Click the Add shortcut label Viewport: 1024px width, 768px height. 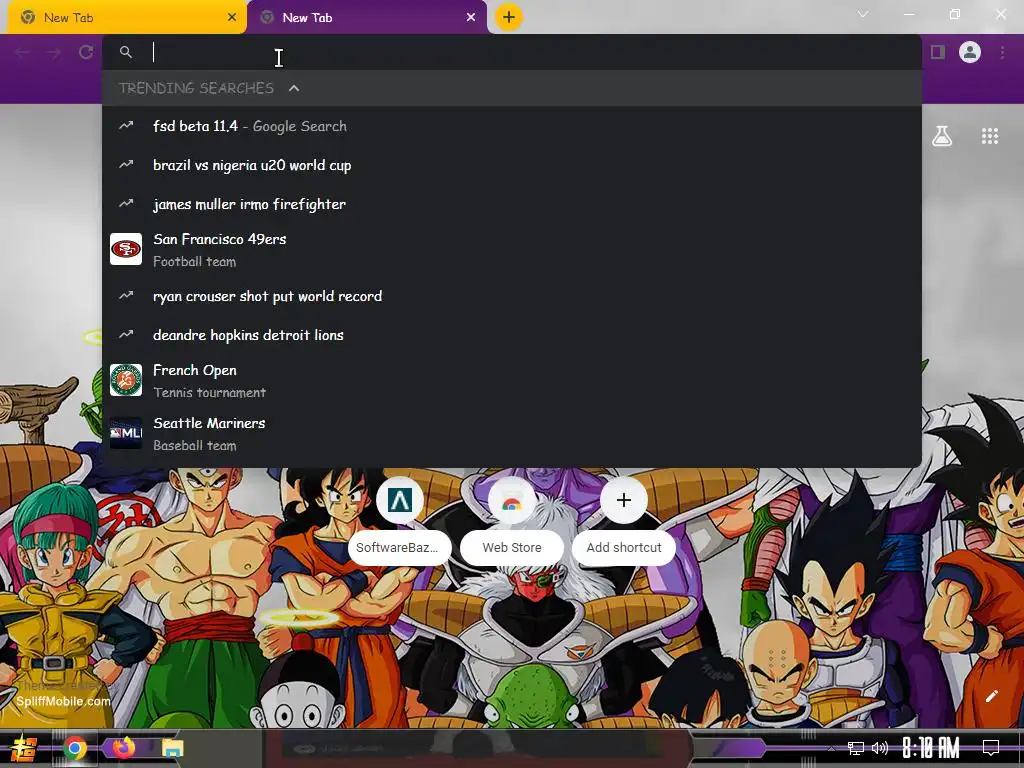pyautogui.click(x=624, y=548)
